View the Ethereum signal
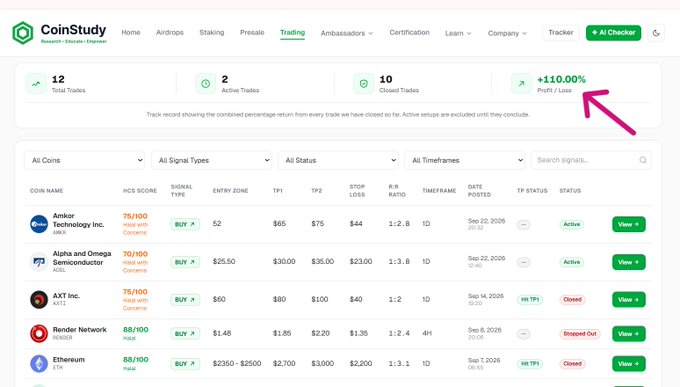Screen dimensions: 680x387 tap(628, 364)
